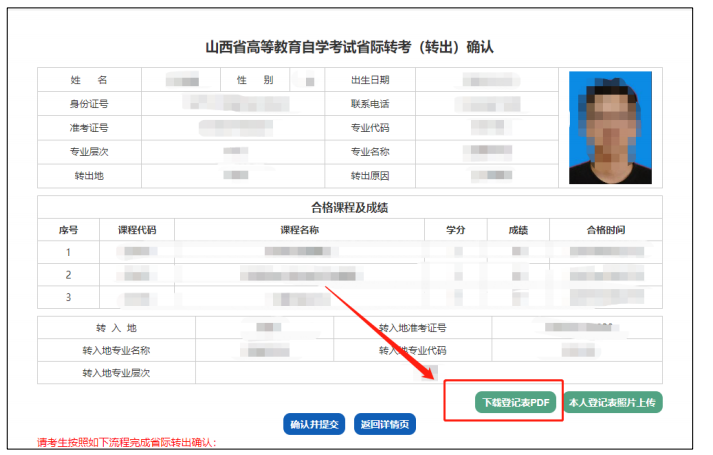The image size is (713, 455).
Task: Click the 出生日期 label cell
Action: pos(370,80)
